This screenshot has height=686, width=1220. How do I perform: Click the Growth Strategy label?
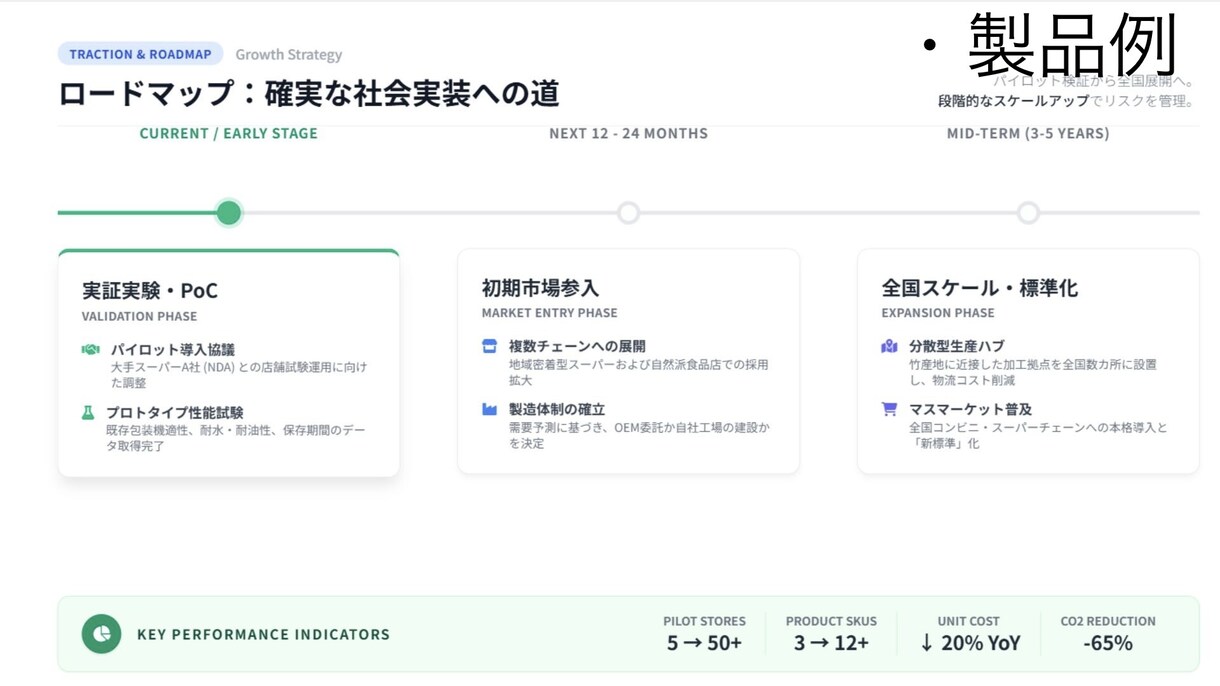(289, 54)
